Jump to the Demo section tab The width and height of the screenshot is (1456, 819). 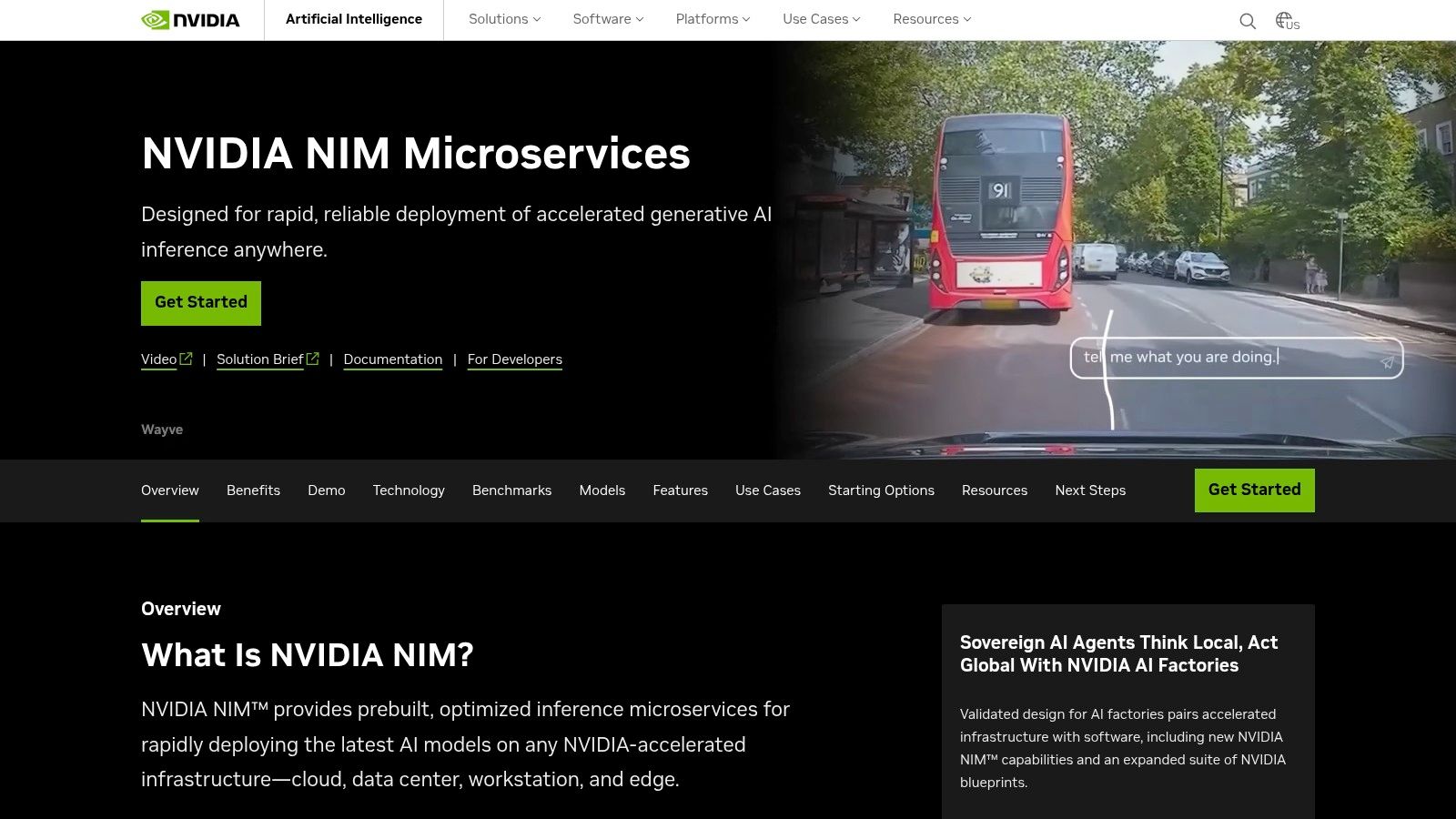pos(327,490)
